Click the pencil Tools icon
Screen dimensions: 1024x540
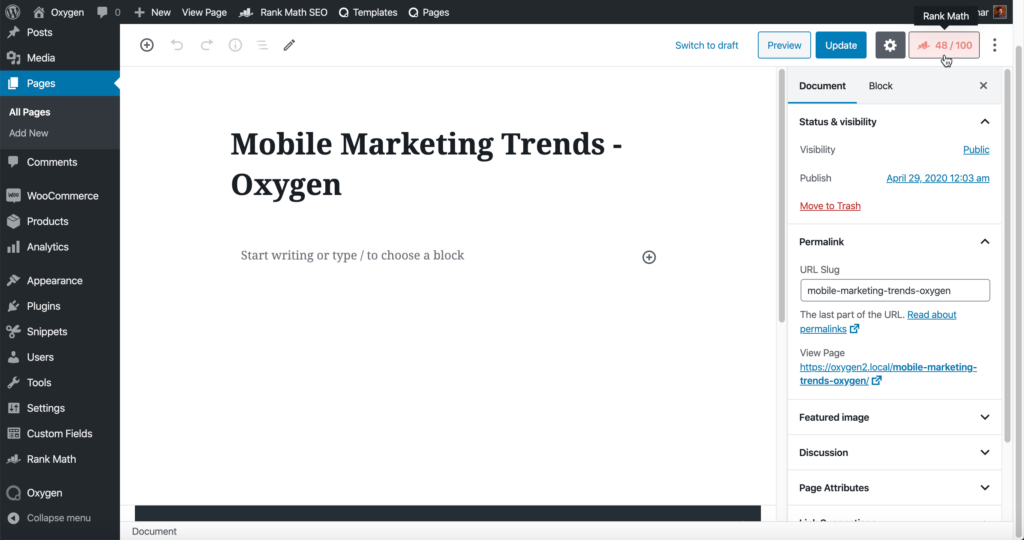pos(289,45)
